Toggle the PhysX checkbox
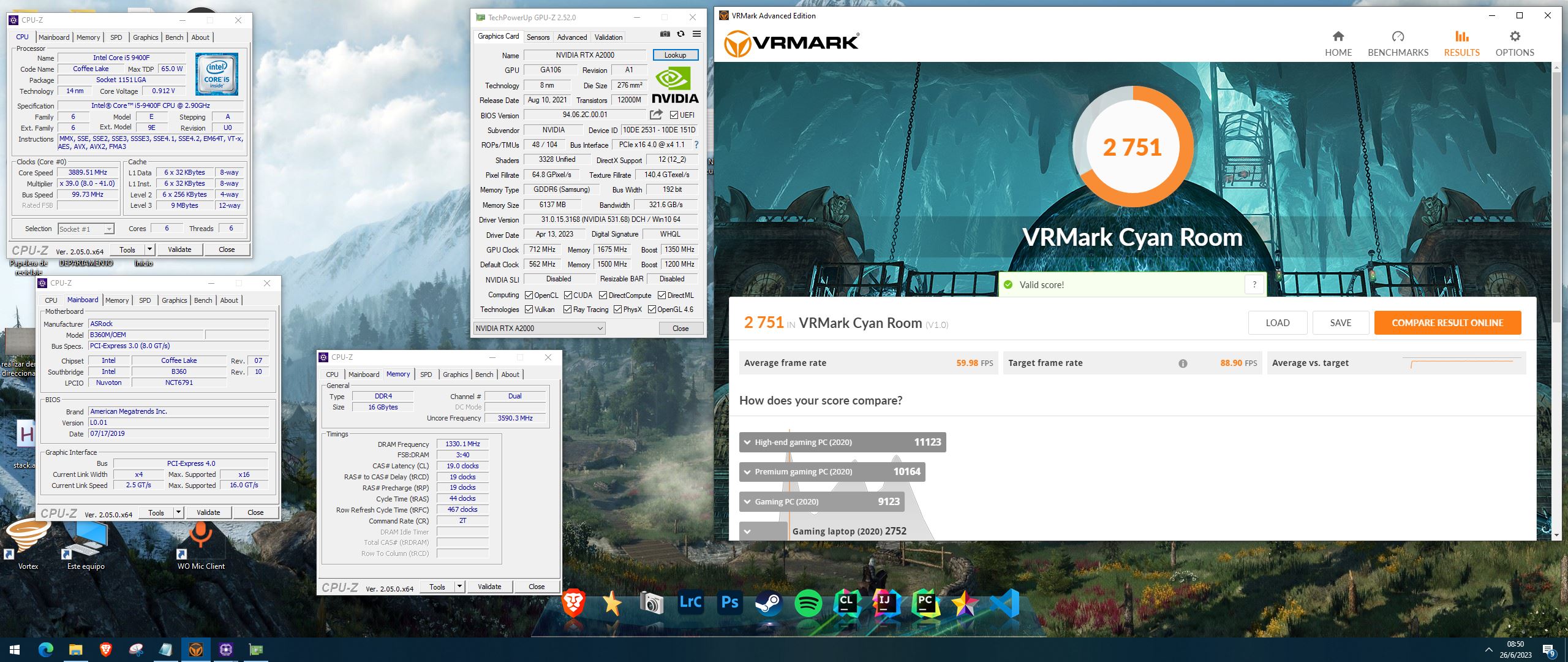Viewport: 1568px width, 662px height. 617,310
